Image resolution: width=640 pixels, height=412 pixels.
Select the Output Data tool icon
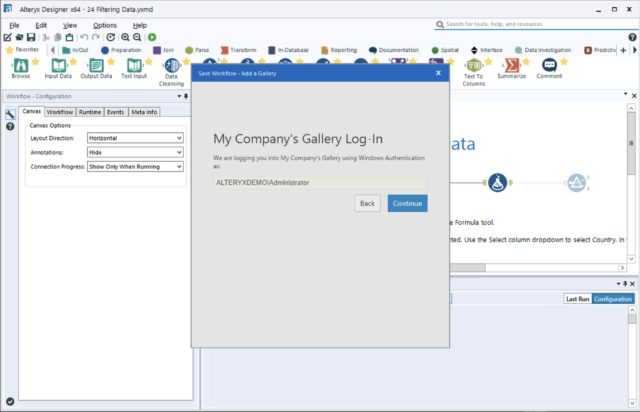(96, 65)
